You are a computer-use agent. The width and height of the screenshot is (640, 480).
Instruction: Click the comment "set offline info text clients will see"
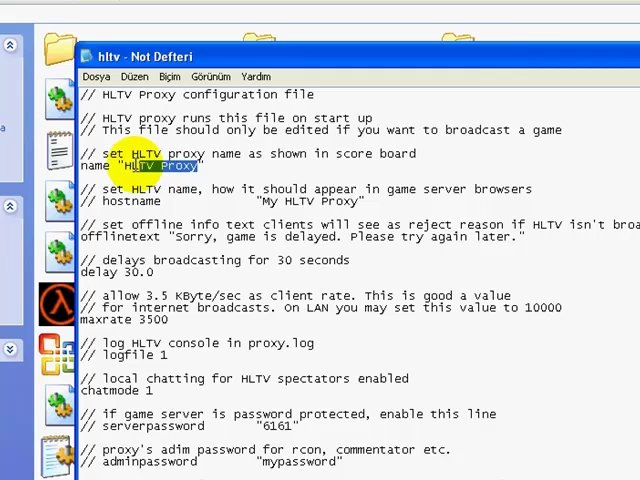click(x=360, y=225)
